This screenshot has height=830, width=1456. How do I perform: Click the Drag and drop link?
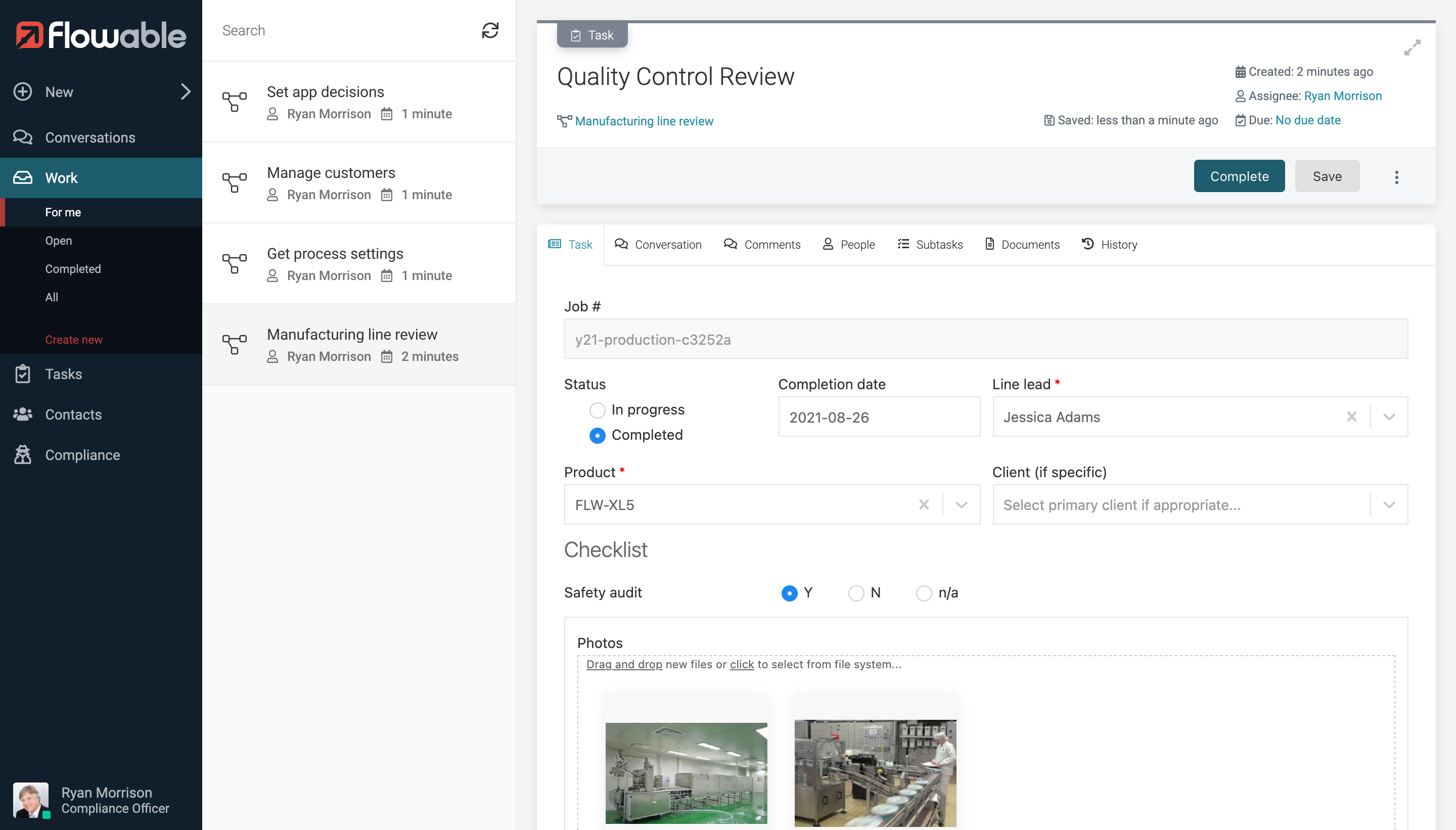point(624,664)
